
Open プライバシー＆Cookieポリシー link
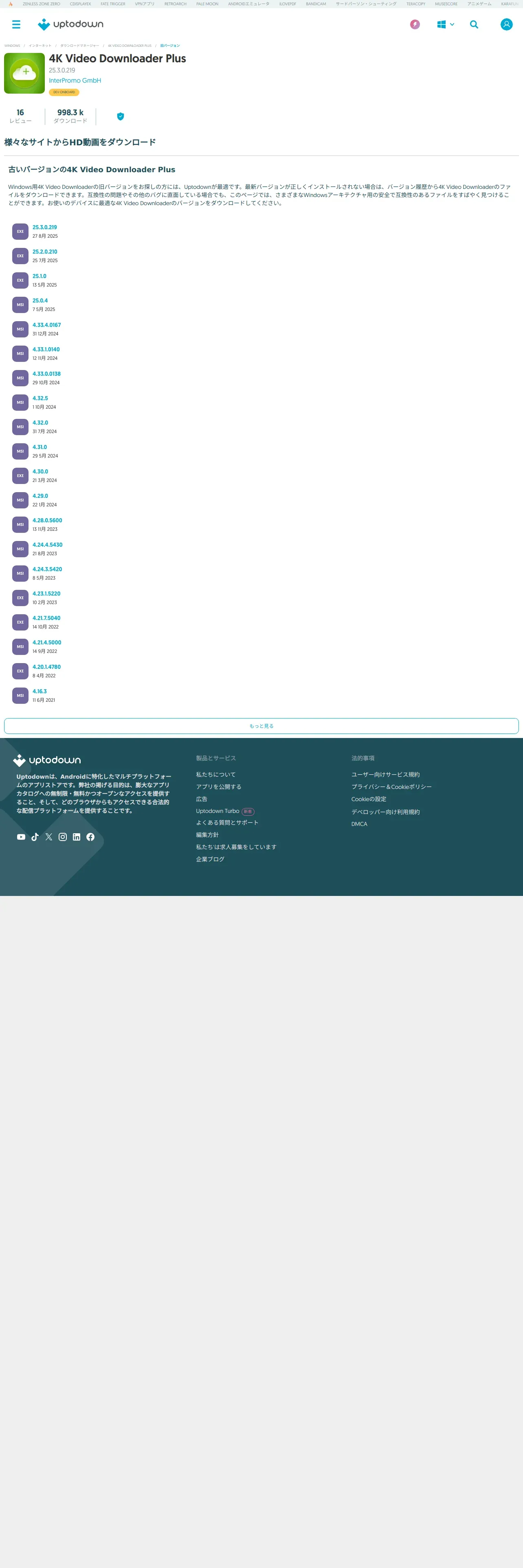(x=391, y=786)
